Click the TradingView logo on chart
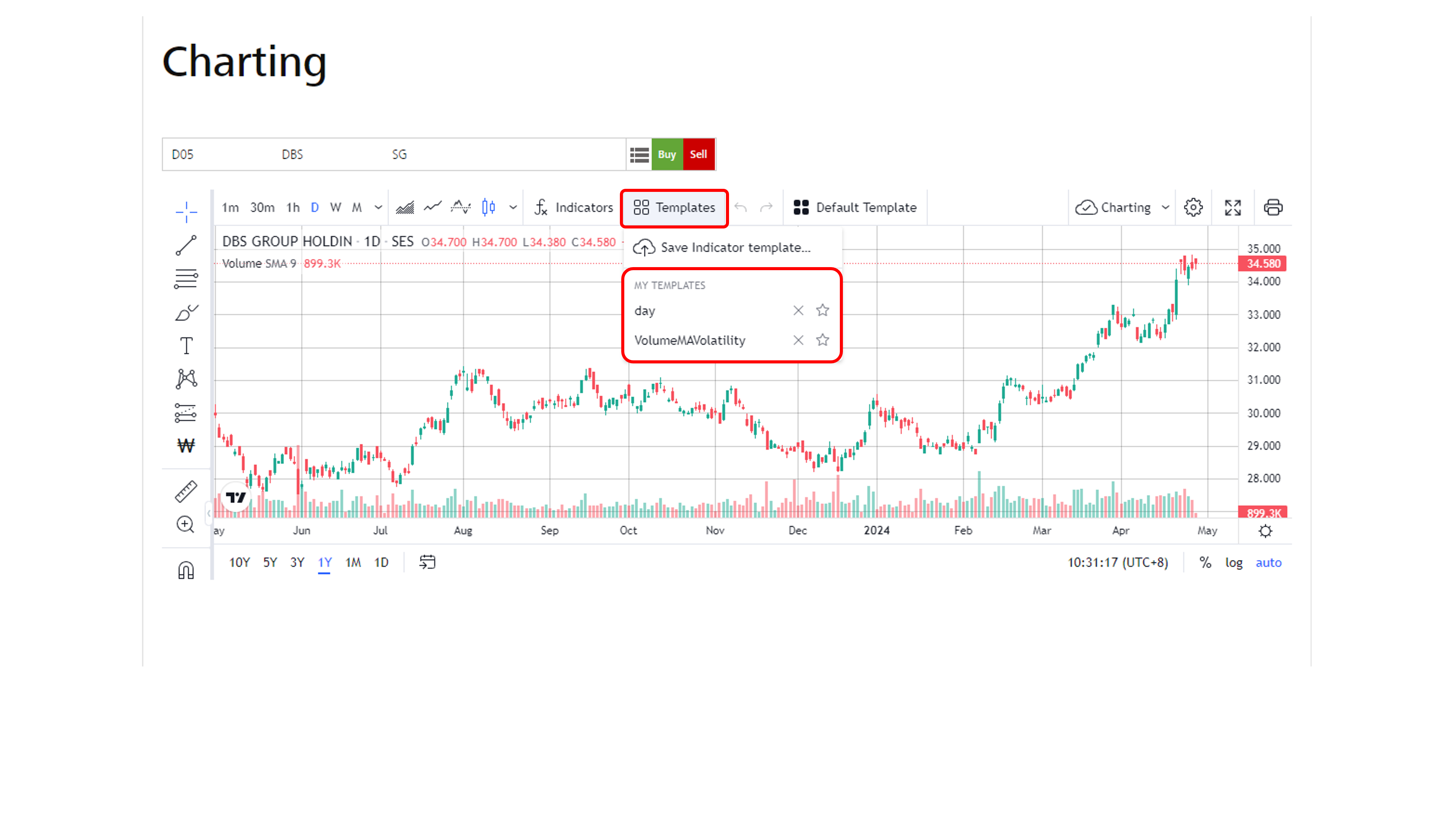This screenshot has width=1456, height=839. [236, 497]
